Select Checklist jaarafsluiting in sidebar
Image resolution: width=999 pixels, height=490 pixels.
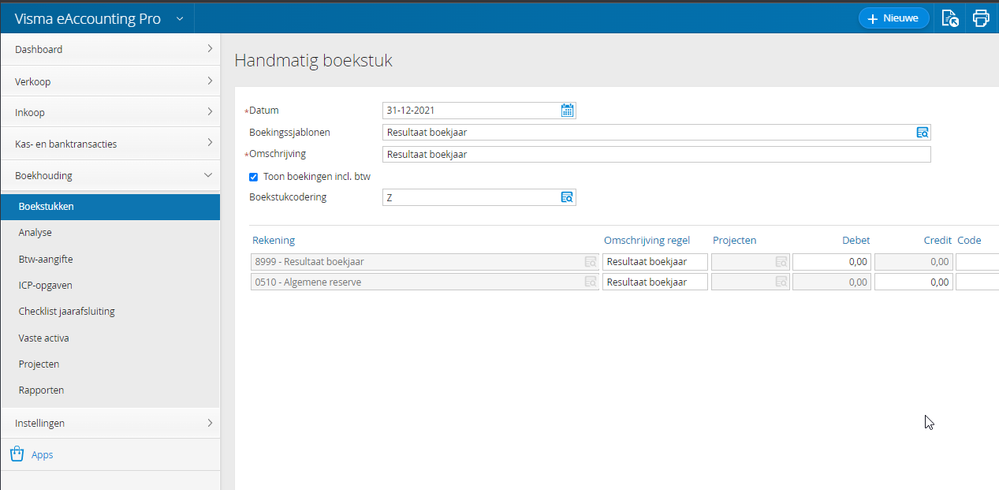[66, 311]
